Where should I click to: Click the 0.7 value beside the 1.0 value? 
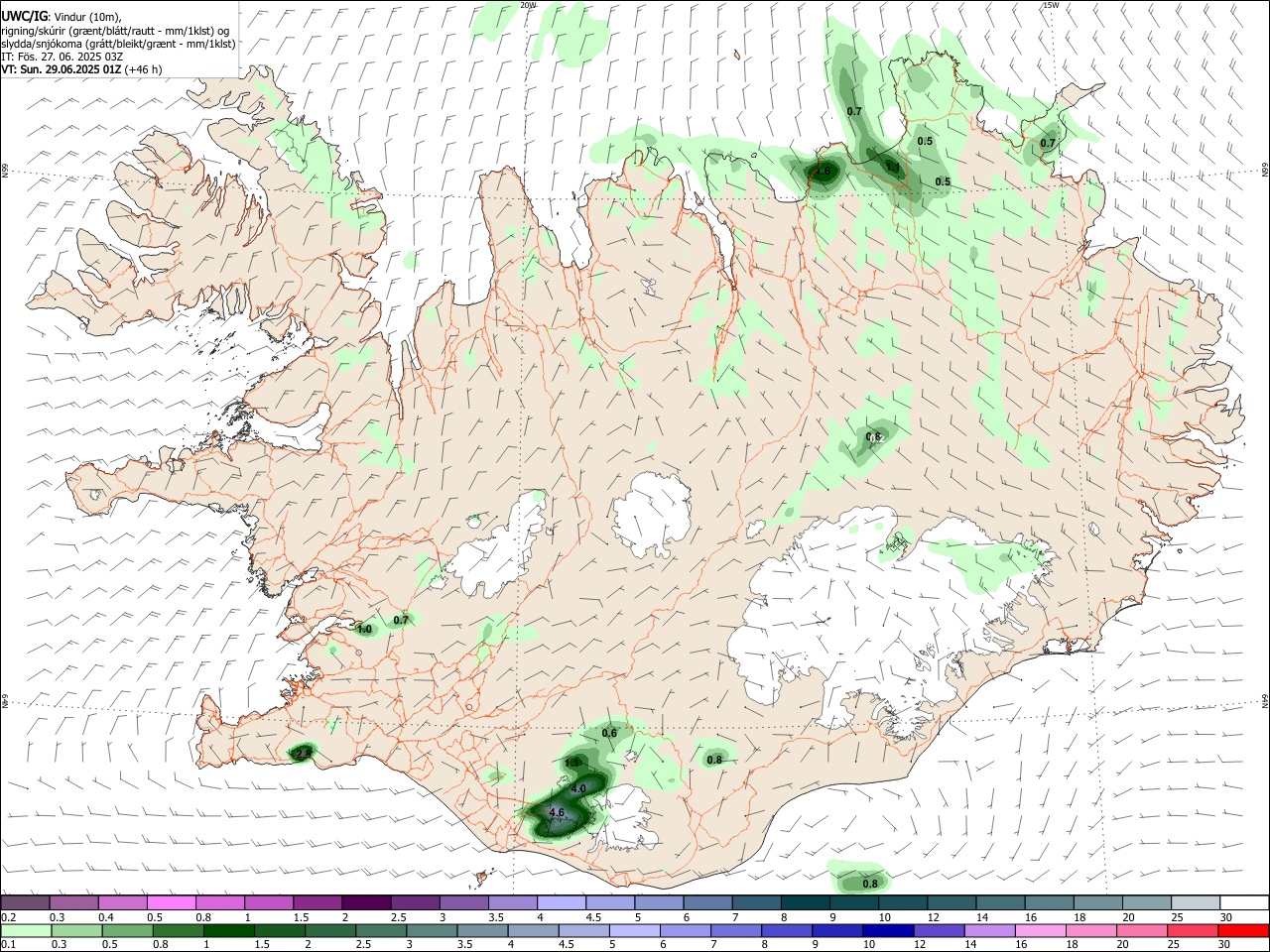401,620
